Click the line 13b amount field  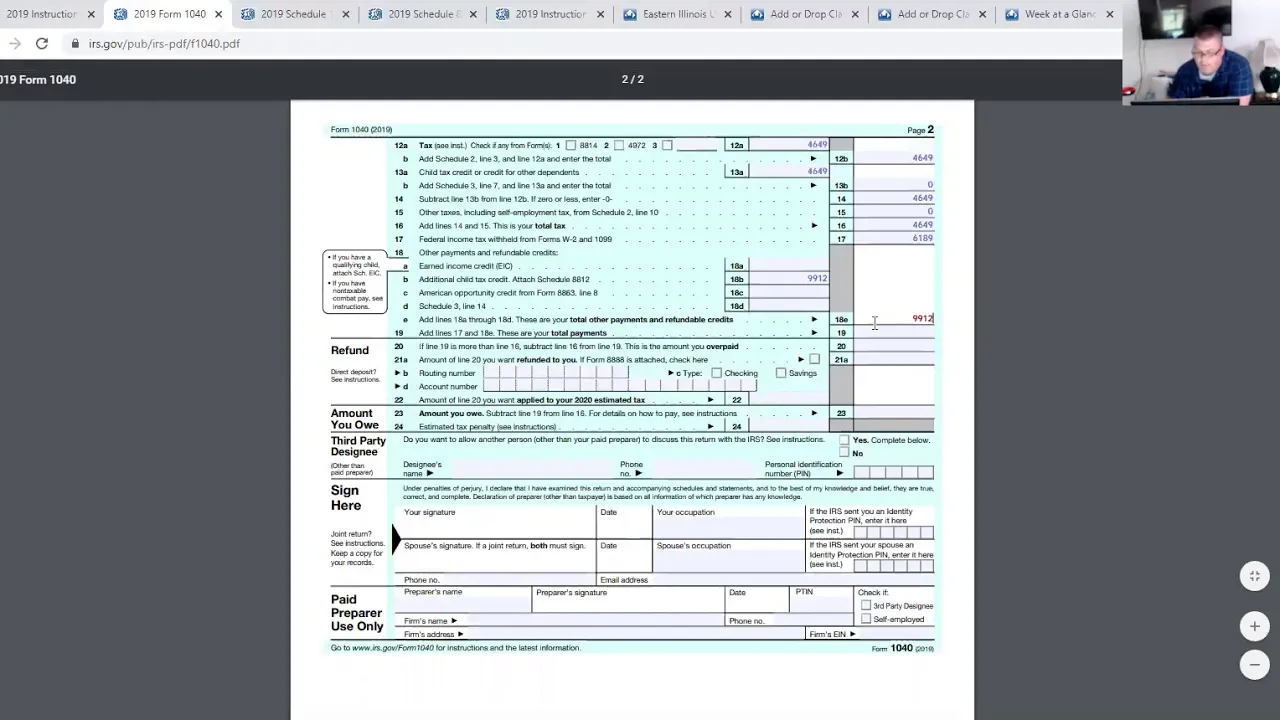tap(894, 185)
